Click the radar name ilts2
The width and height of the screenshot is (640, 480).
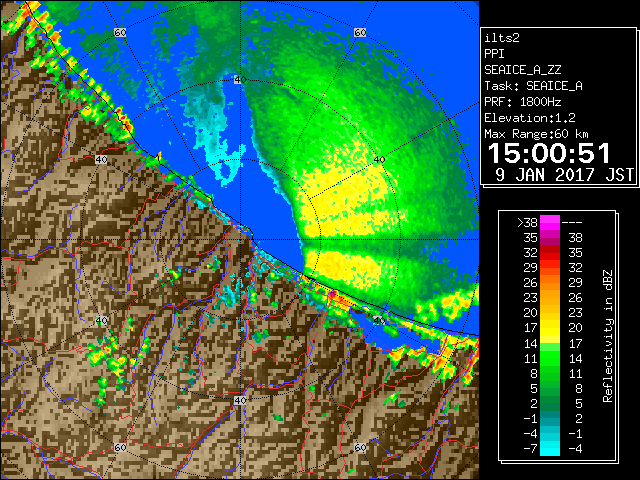point(502,38)
